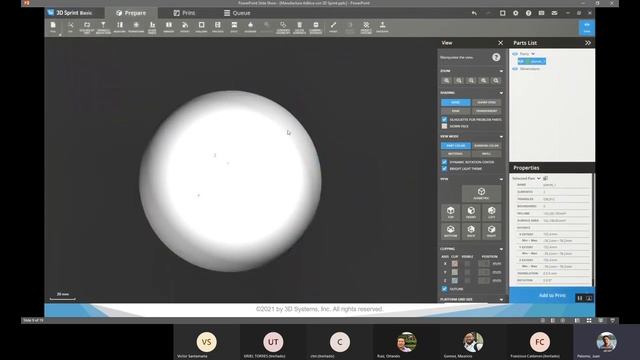This screenshot has width=640, height=360.
Task: Toggle visibility eye for Dimensions
Action: tap(515, 69)
